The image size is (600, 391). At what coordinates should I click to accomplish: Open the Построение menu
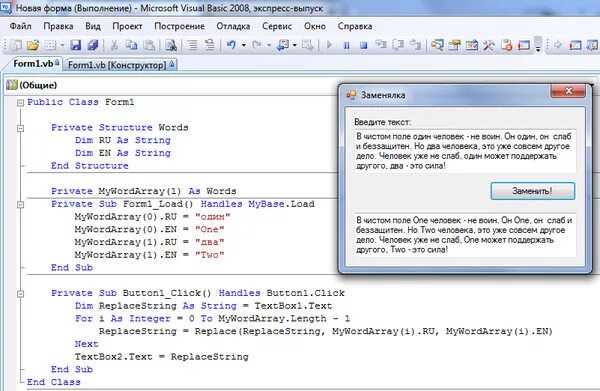point(179,26)
